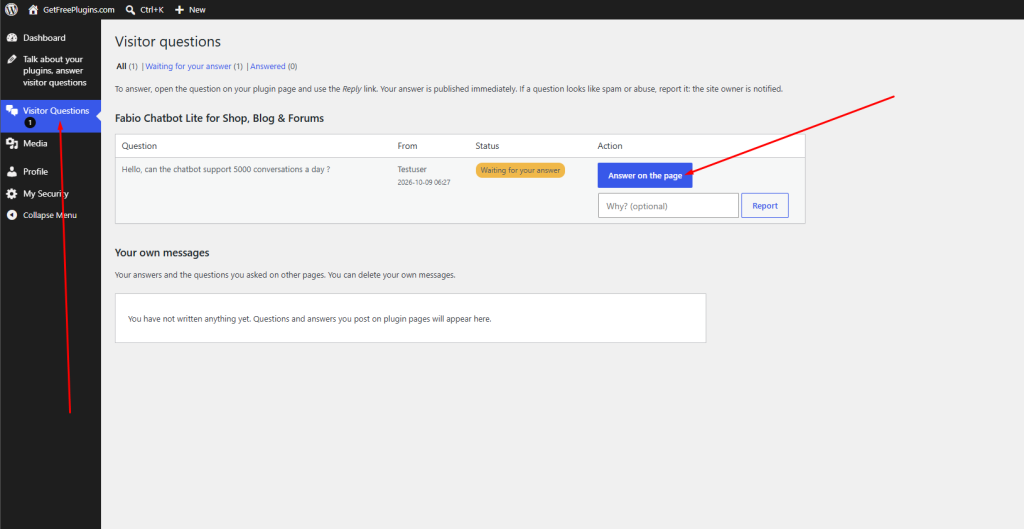This screenshot has width=1024, height=529.
Task: Click the question text about 5000 conversations
Action: tap(226, 169)
